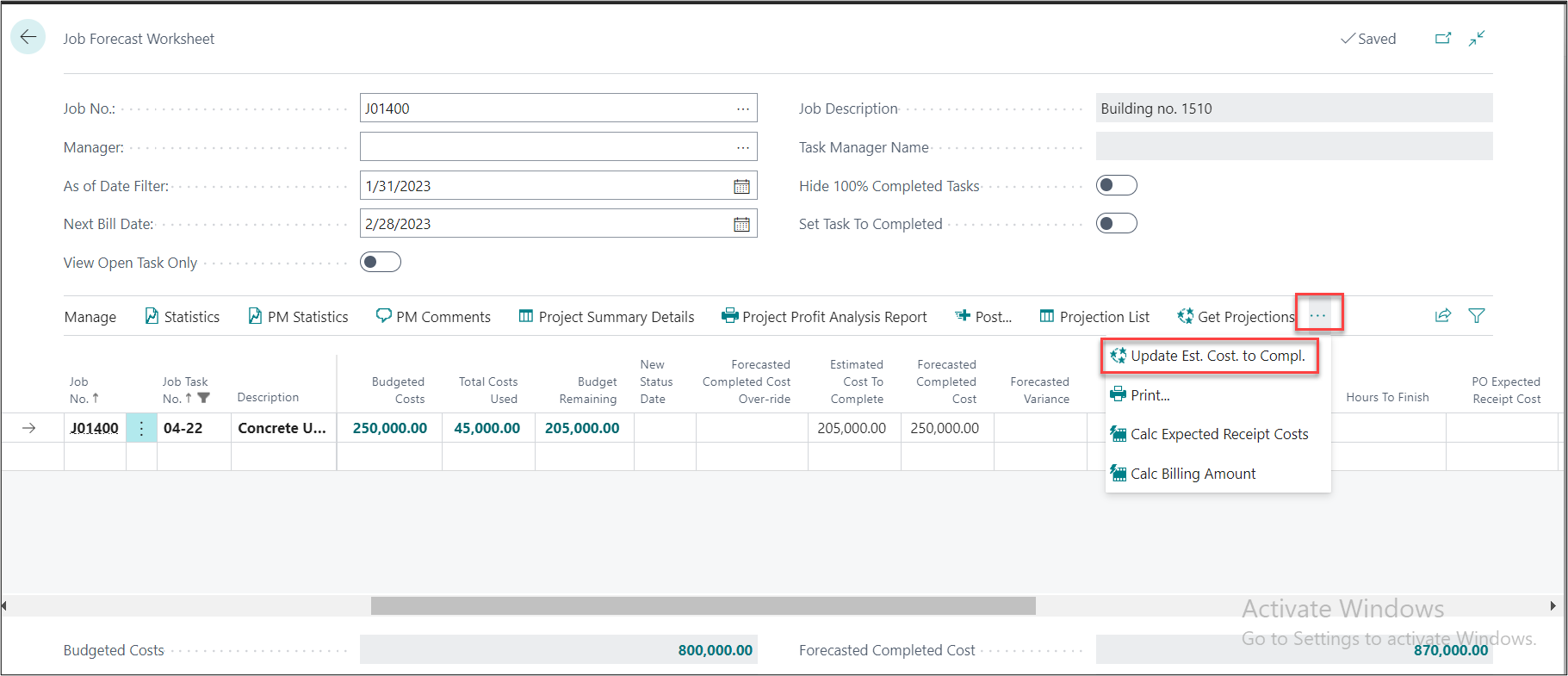Click the share icon above grid

coord(1443,316)
